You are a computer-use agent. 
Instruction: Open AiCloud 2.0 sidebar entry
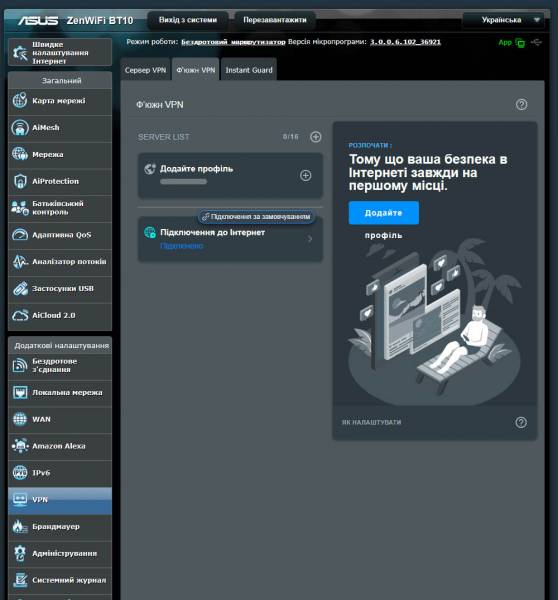60,315
